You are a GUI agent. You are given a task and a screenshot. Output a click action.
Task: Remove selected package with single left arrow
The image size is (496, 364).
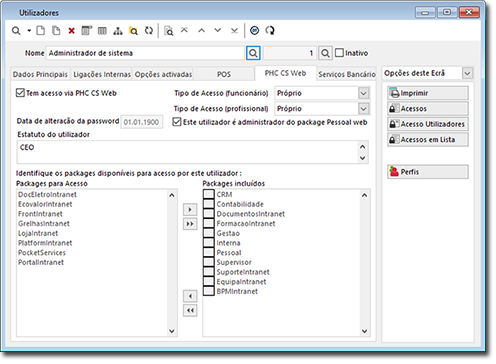coord(190,296)
